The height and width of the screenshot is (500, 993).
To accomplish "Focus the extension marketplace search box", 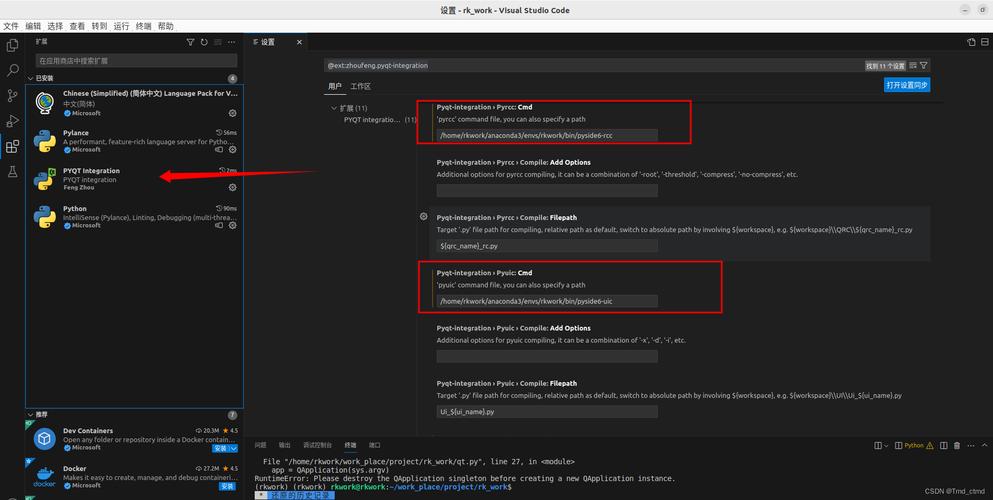I will click(136, 61).
